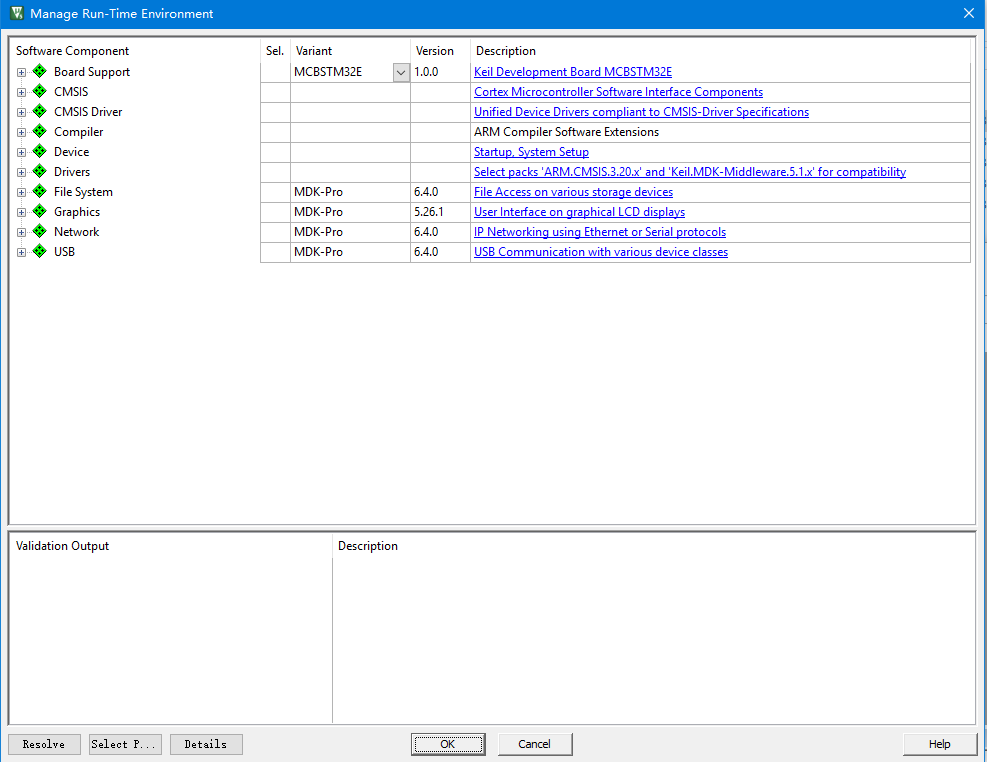Click the File System green diamond icon
The image size is (987, 762).
(x=40, y=191)
